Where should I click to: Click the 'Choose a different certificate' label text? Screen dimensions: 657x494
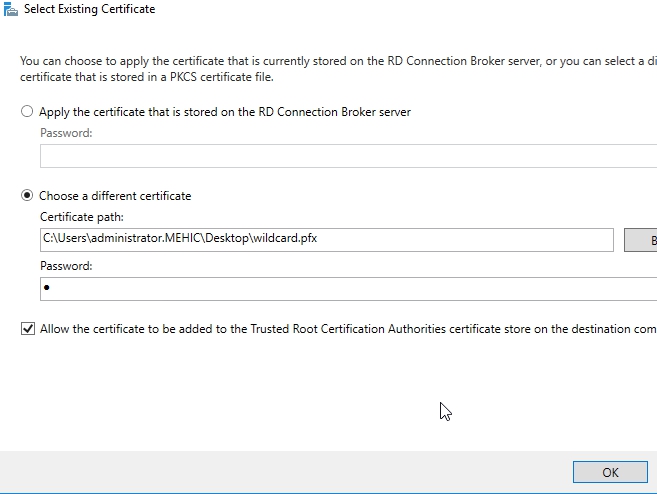(114, 196)
